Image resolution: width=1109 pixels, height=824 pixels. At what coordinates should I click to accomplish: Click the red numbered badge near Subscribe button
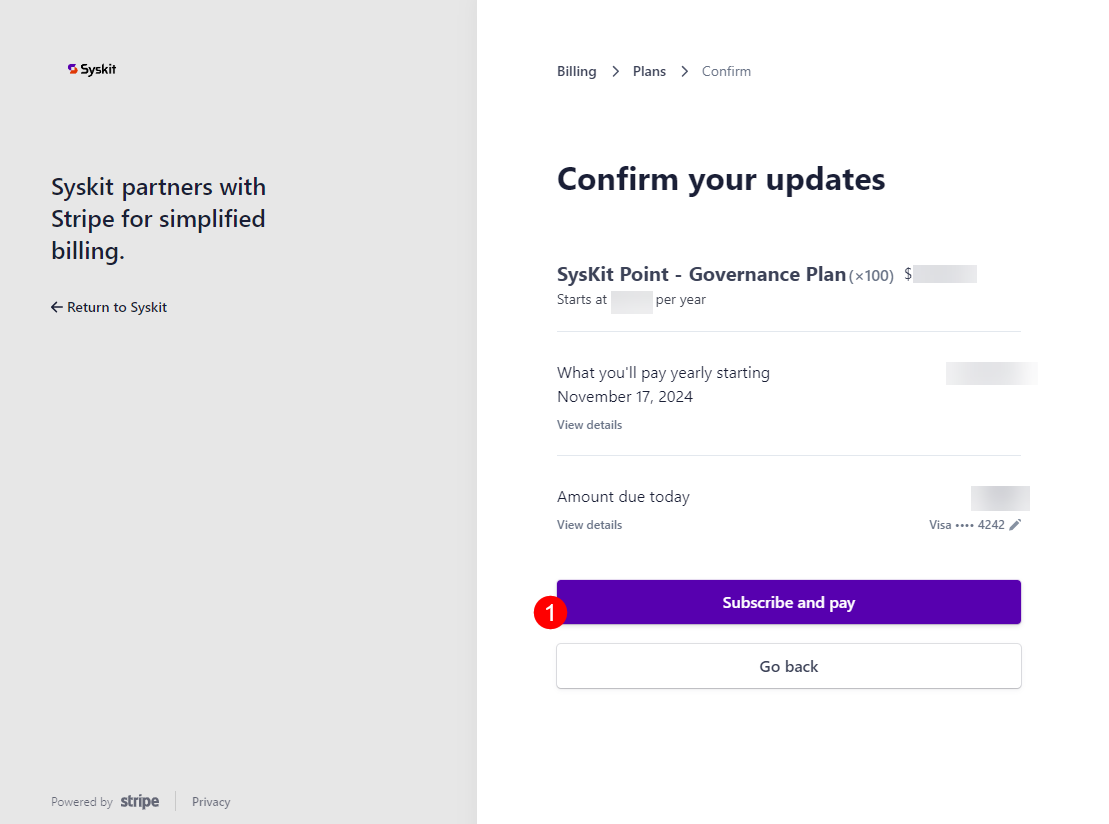549,614
